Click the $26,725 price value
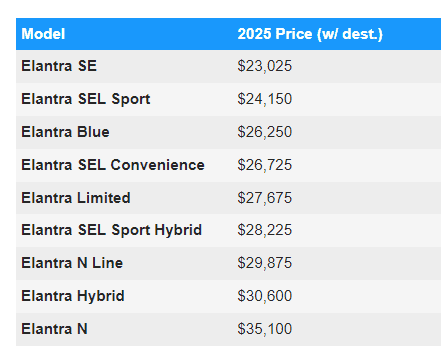The height and width of the screenshot is (360, 441). point(265,165)
